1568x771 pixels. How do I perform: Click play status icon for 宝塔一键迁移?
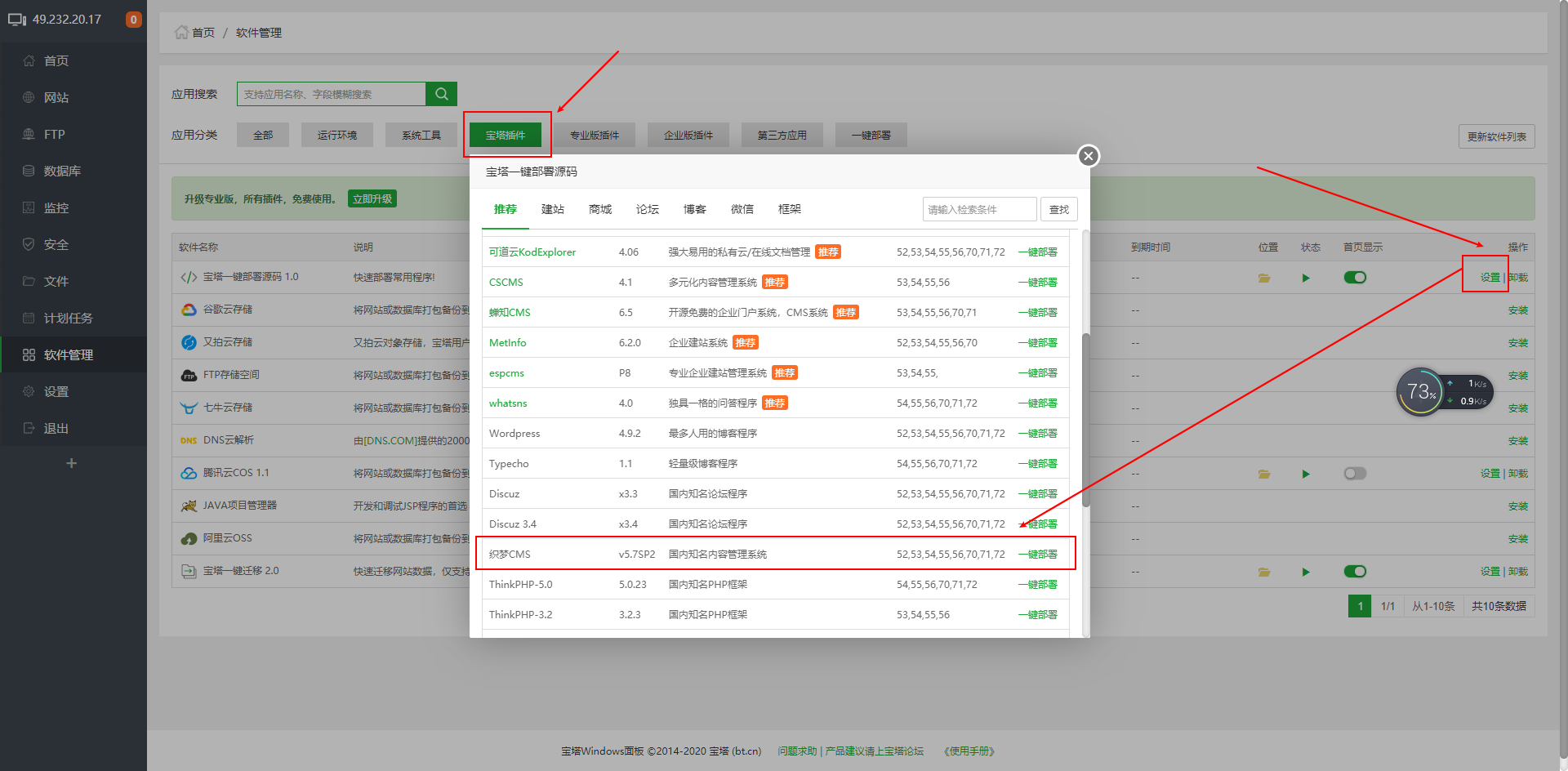[1306, 572]
